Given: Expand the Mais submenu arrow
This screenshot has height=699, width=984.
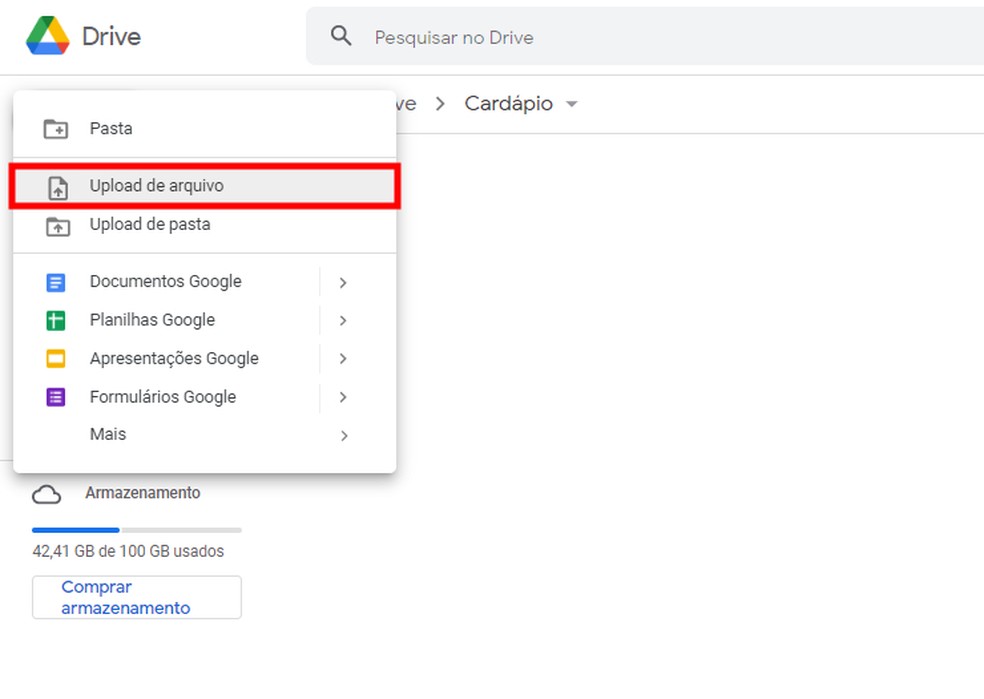Looking at the screenshot, I should 343,436.
